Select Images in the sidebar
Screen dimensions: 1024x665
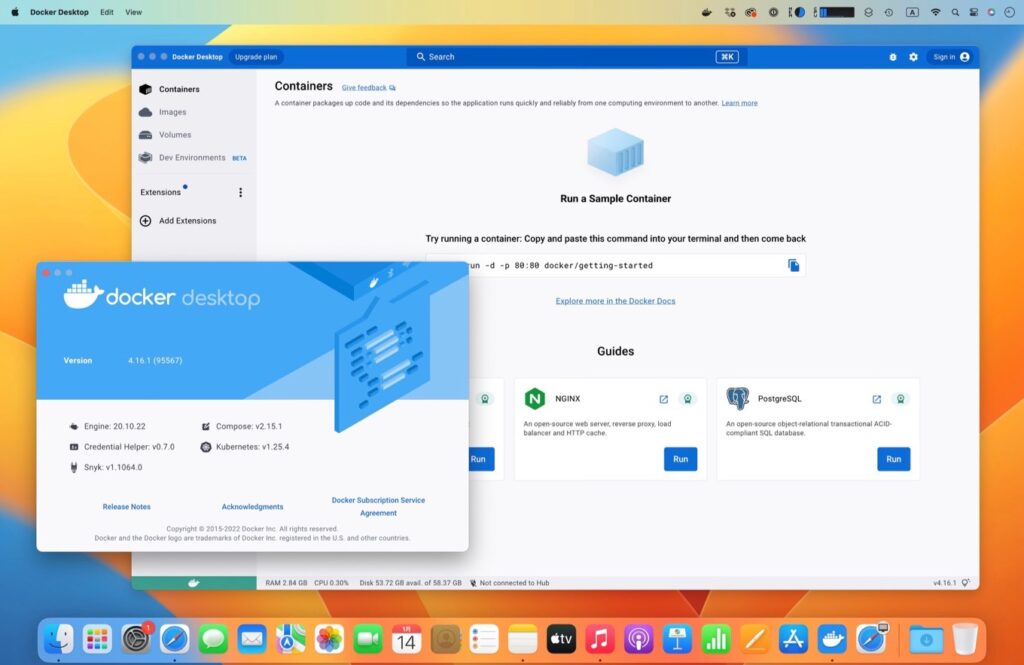click(172, 112)
